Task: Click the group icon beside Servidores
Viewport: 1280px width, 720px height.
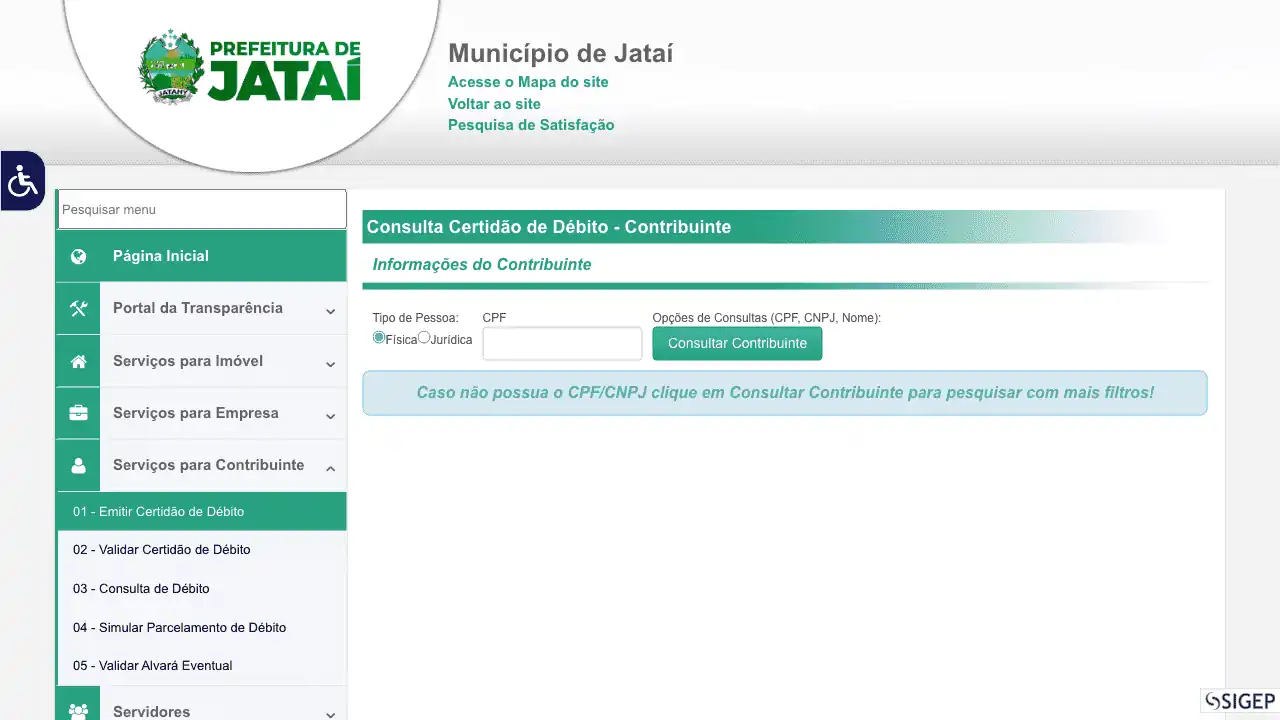Action: tap(78, 711)
